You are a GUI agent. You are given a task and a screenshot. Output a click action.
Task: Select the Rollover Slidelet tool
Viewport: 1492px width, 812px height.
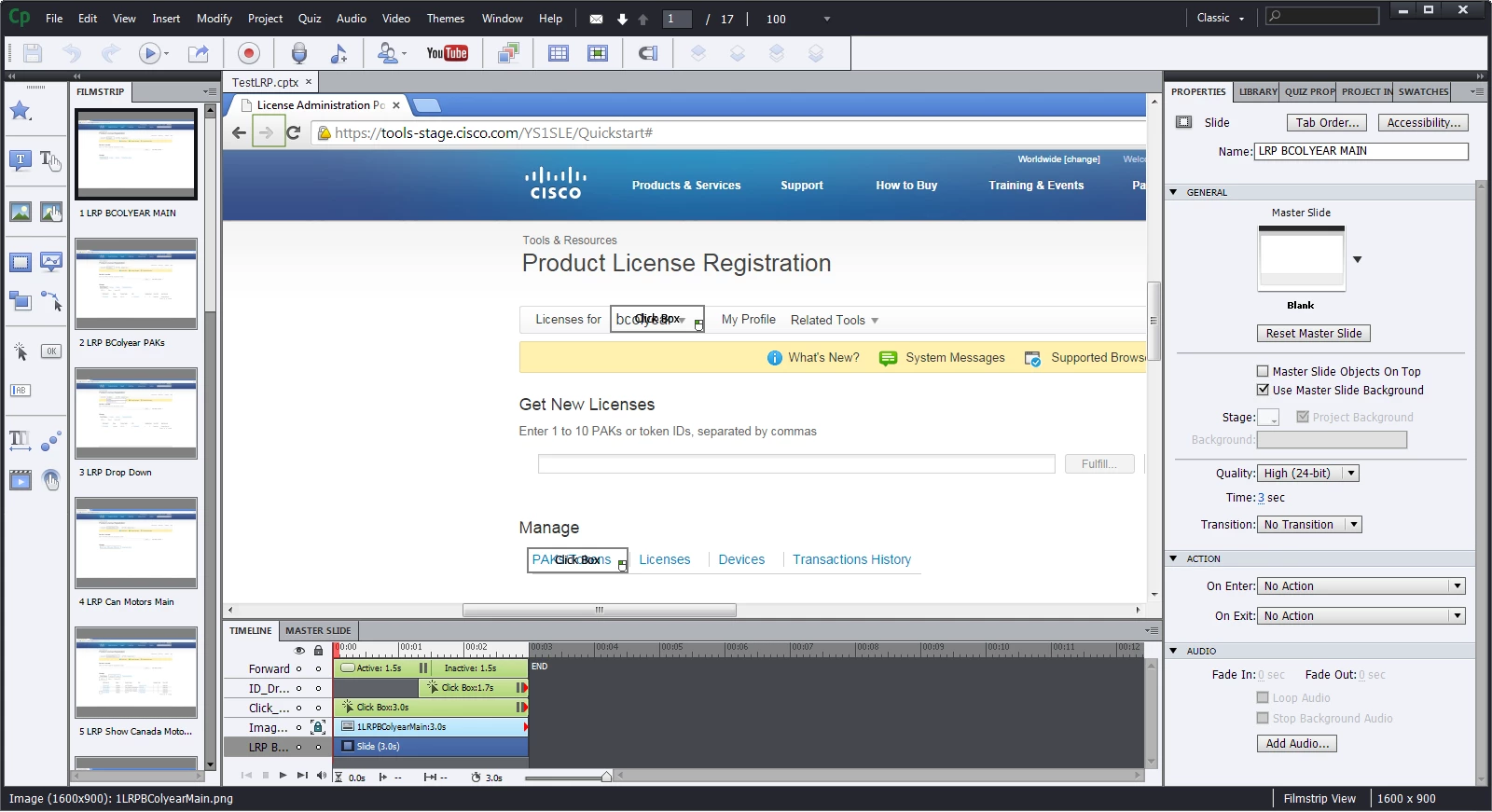coord(51,263)
